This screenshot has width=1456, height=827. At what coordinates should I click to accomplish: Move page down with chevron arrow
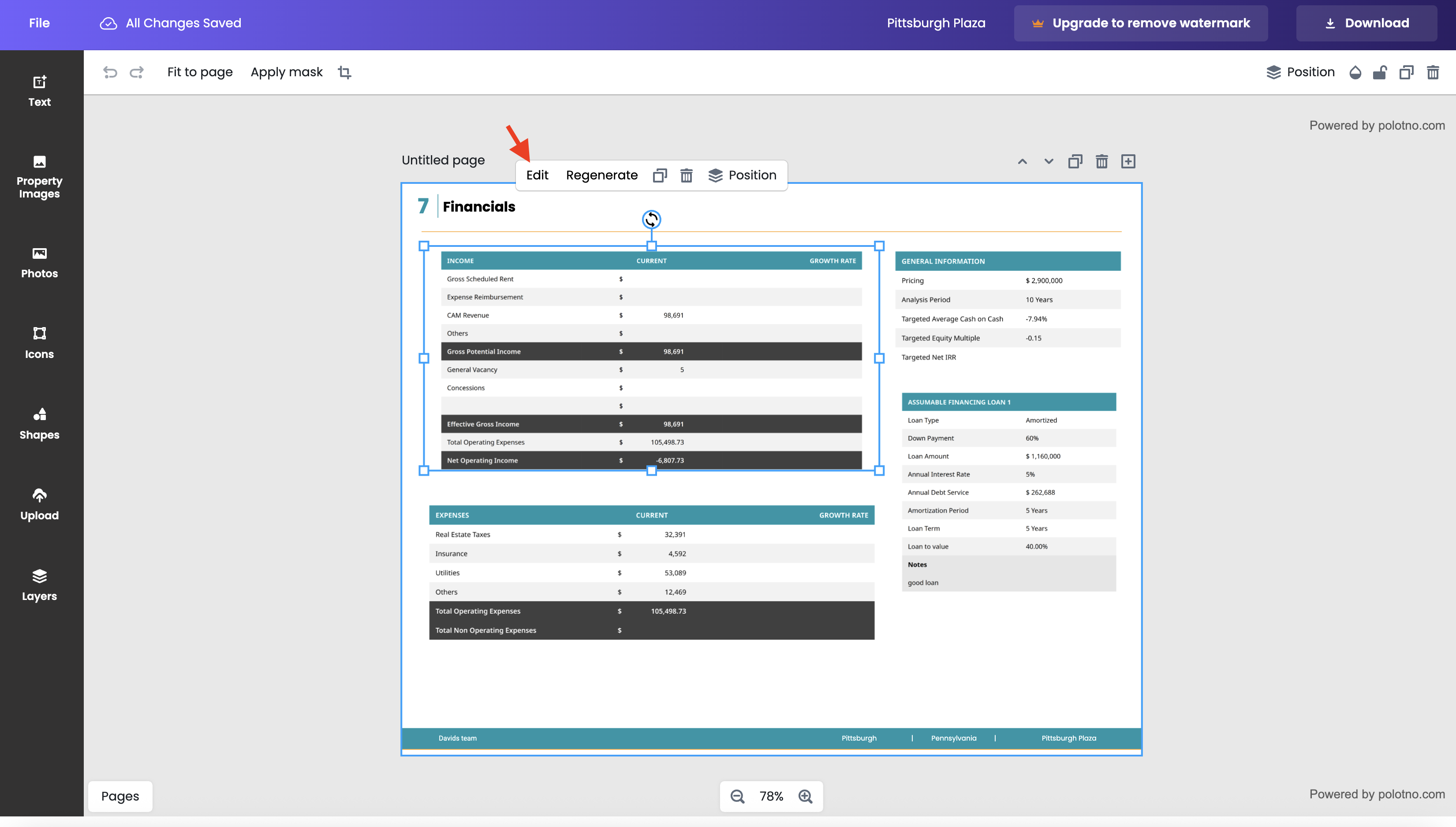pos(1049,161)
